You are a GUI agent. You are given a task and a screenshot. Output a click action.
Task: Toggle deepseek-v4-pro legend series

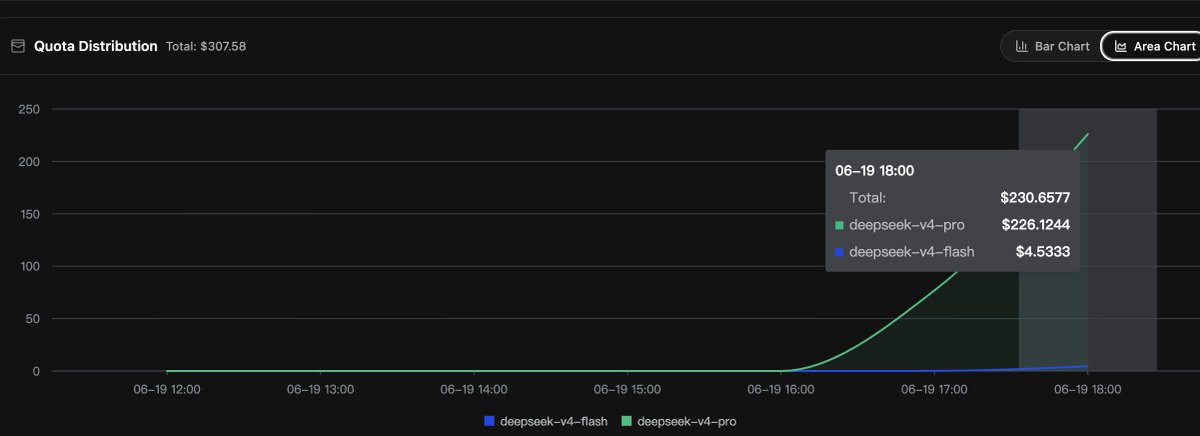click(x=679, y=421)
